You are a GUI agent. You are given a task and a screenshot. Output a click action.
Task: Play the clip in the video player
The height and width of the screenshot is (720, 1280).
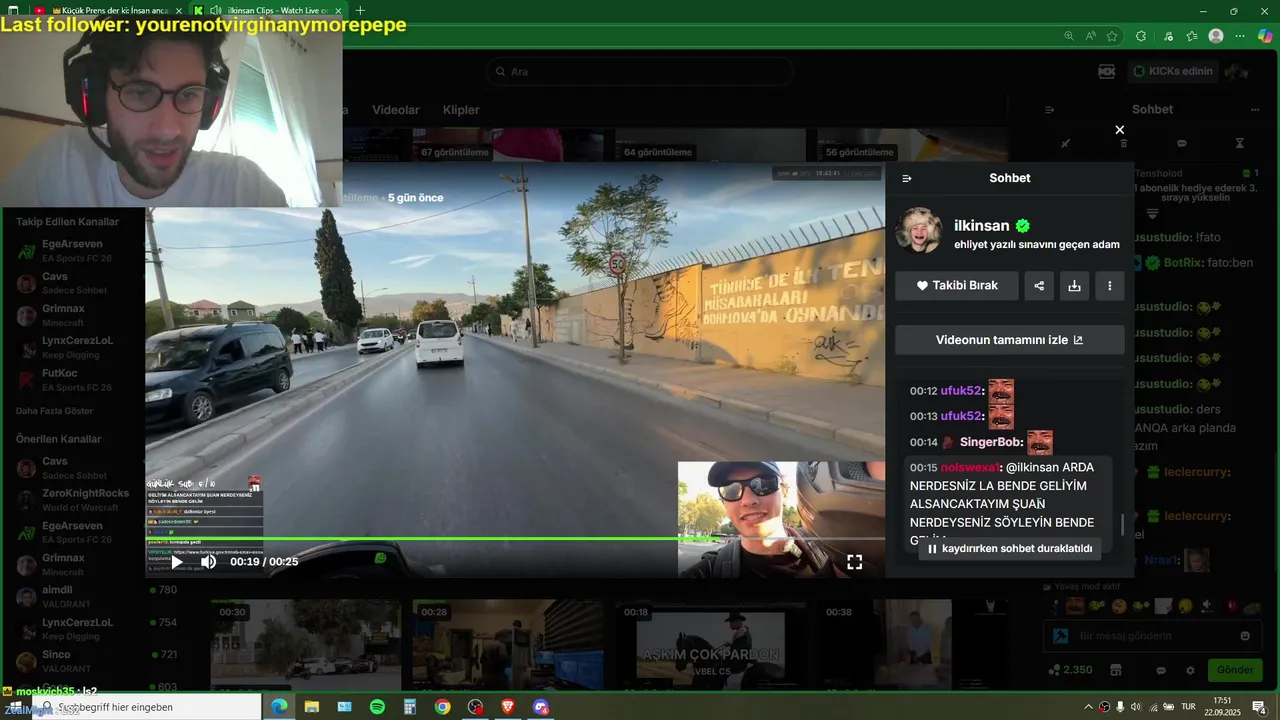pyautogui.click(x=177, y=562)
